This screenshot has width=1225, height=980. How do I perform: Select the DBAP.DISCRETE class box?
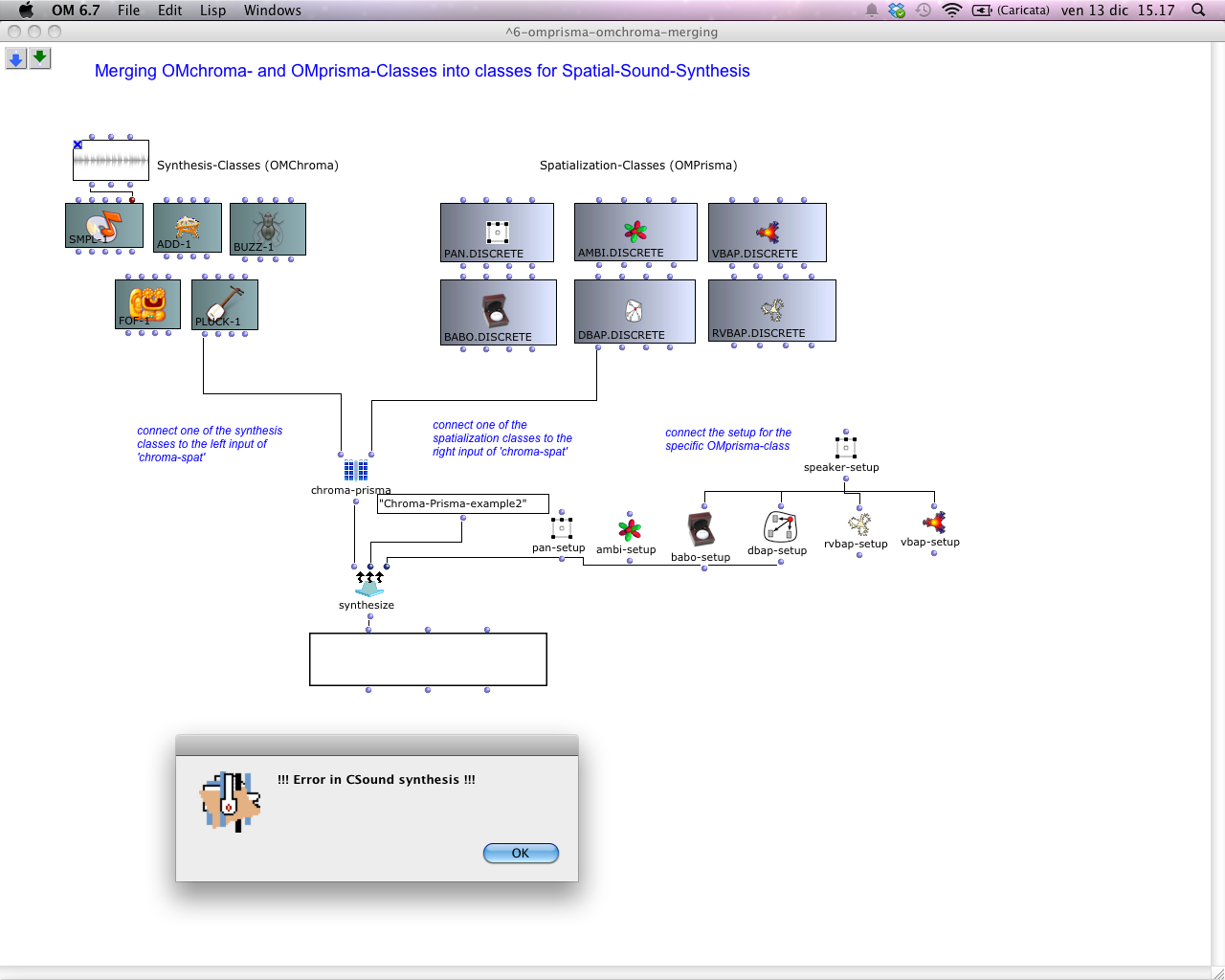pos(634,310)
